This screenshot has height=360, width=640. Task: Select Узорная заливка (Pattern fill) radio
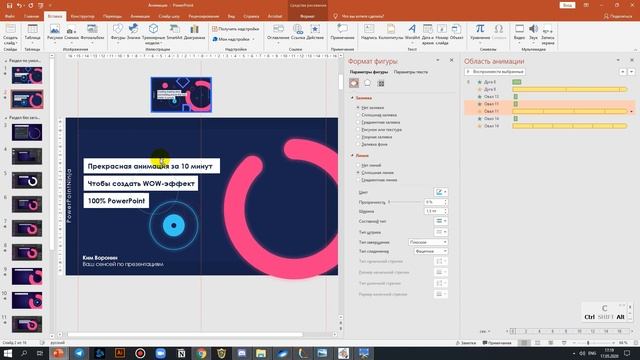click(358, 137)
